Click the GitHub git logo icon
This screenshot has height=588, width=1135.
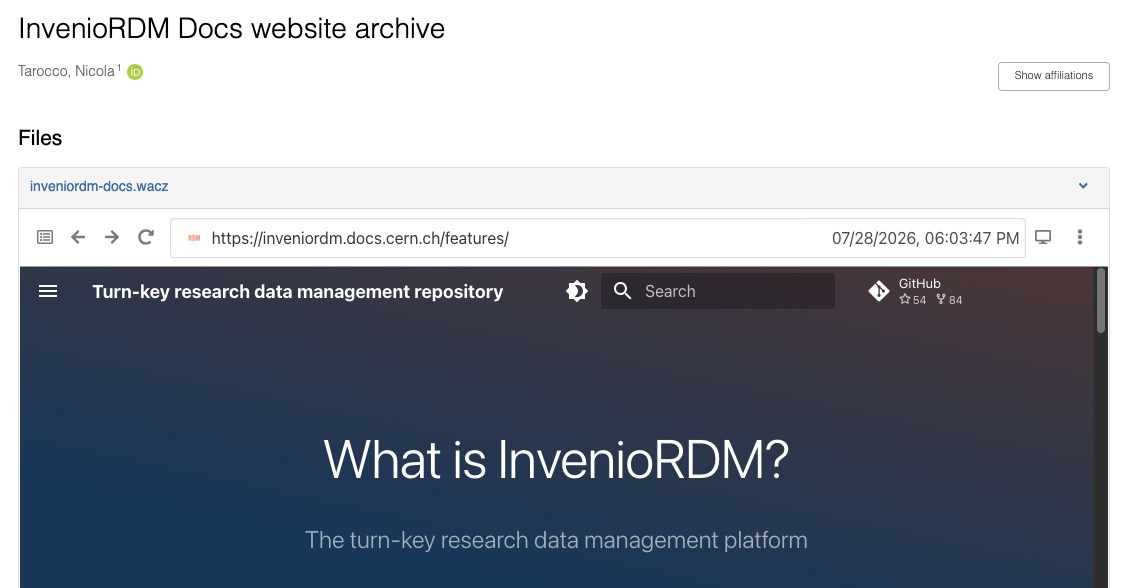click(879, 291)
